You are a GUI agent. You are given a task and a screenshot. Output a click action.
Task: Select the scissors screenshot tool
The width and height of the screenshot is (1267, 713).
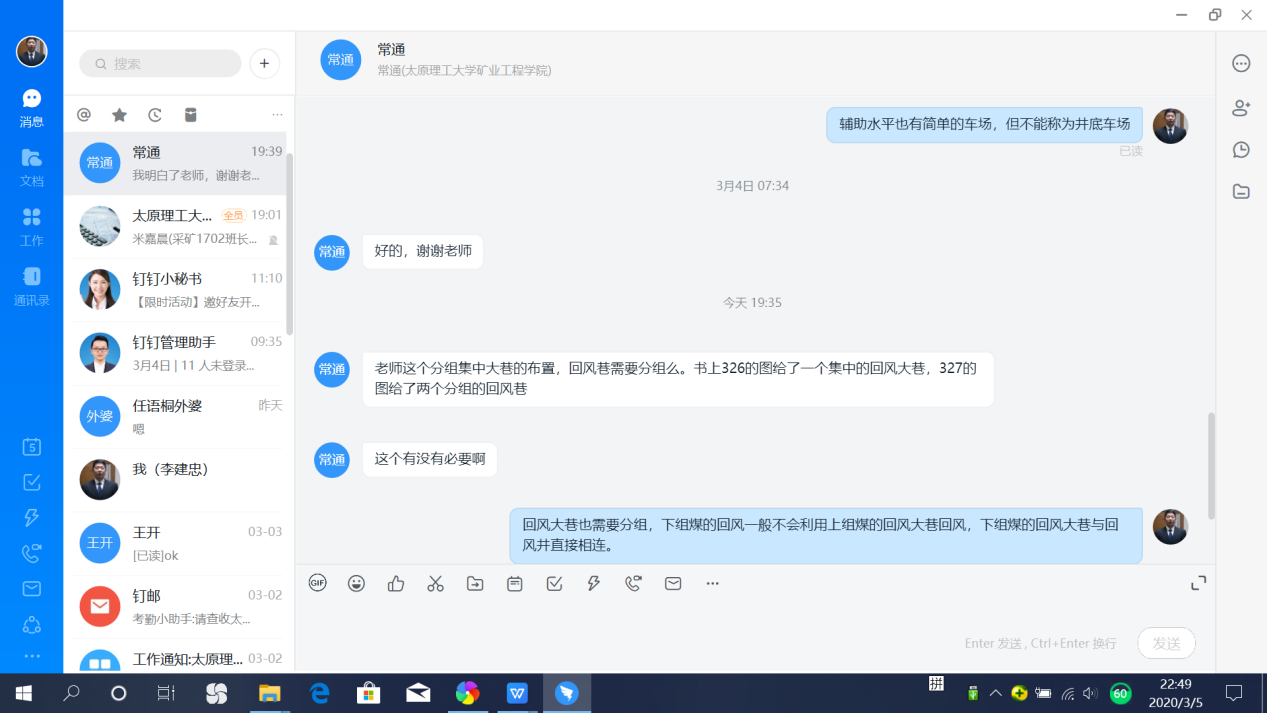(x=435, y=583)
